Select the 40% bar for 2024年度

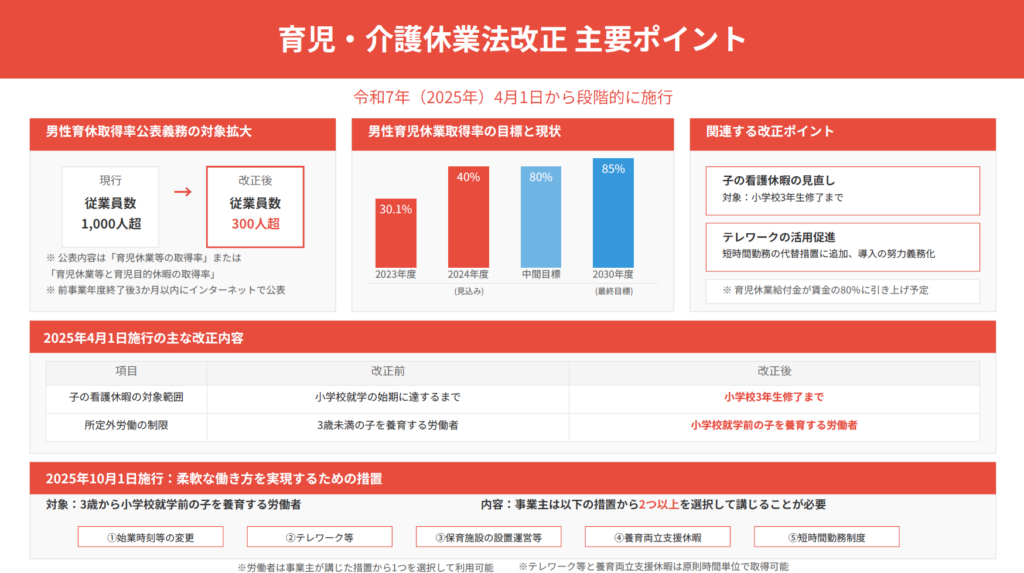(x=468, y=217)
